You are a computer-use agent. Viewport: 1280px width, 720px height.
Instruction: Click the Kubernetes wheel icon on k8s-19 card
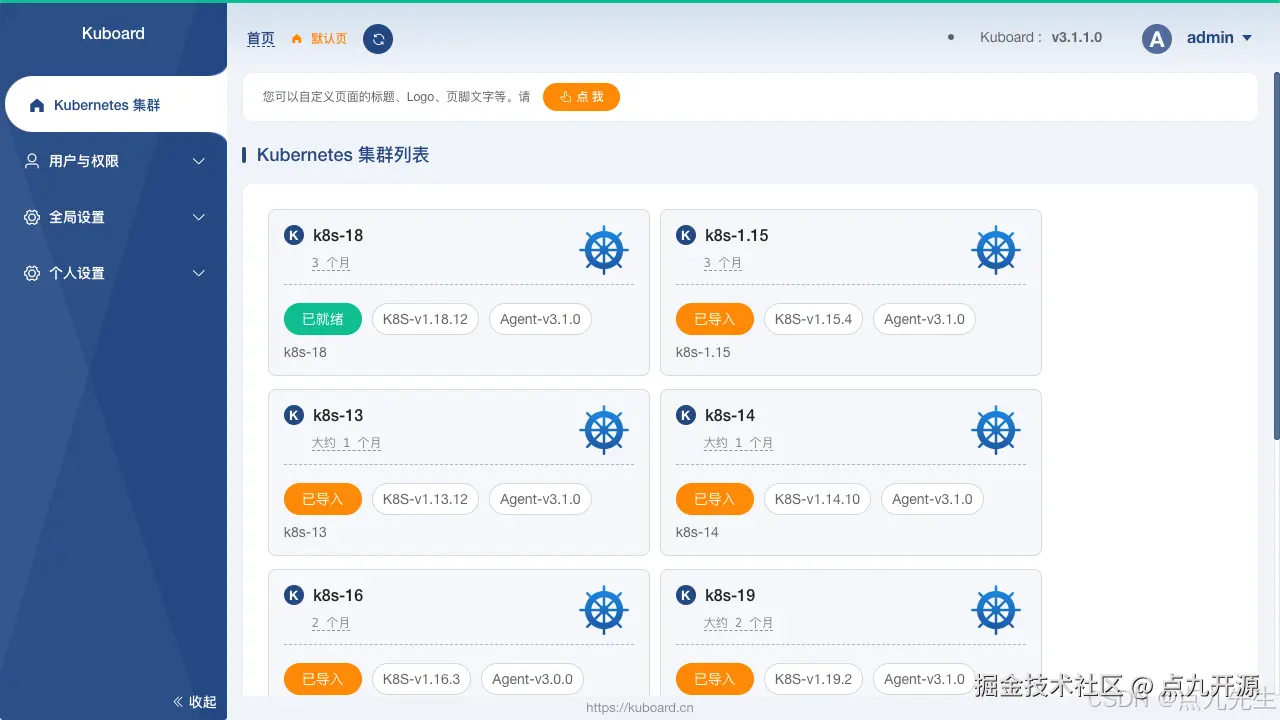(x=996, y=610)
